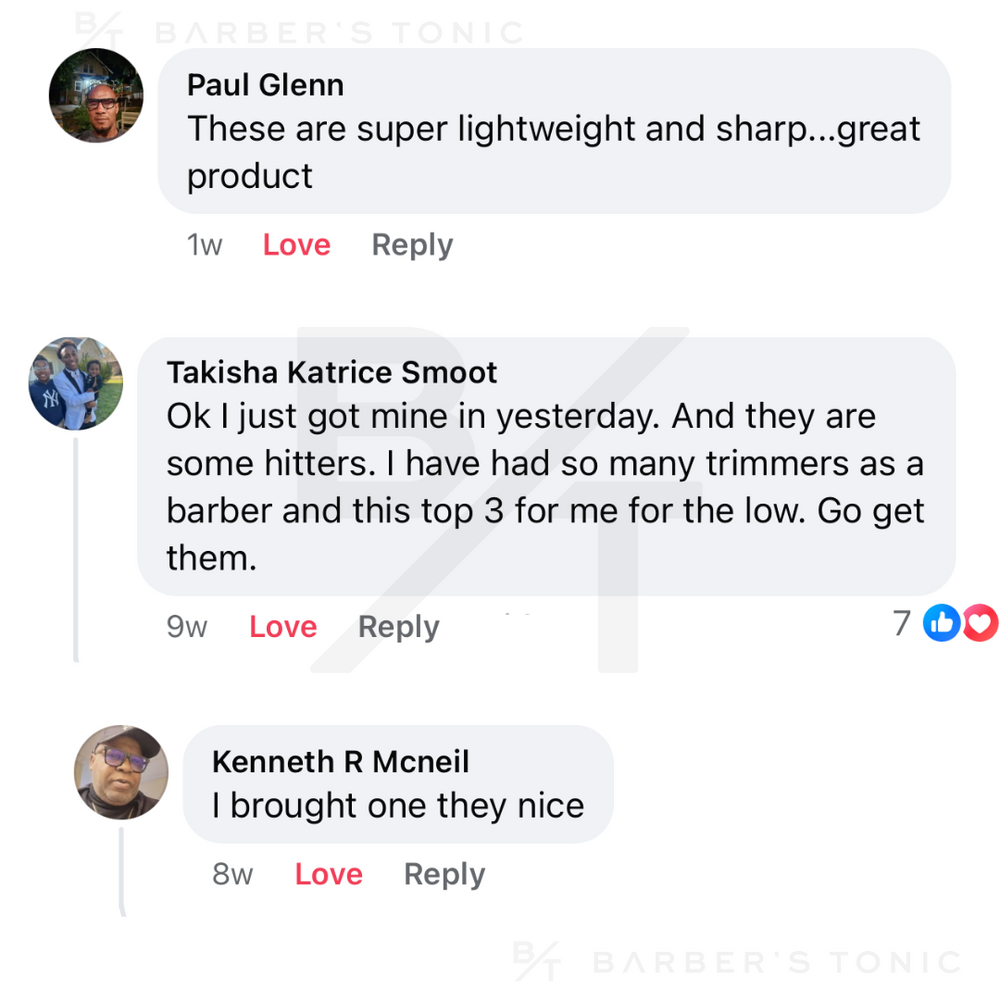Open Paul Glenn's profile name link

265,85
